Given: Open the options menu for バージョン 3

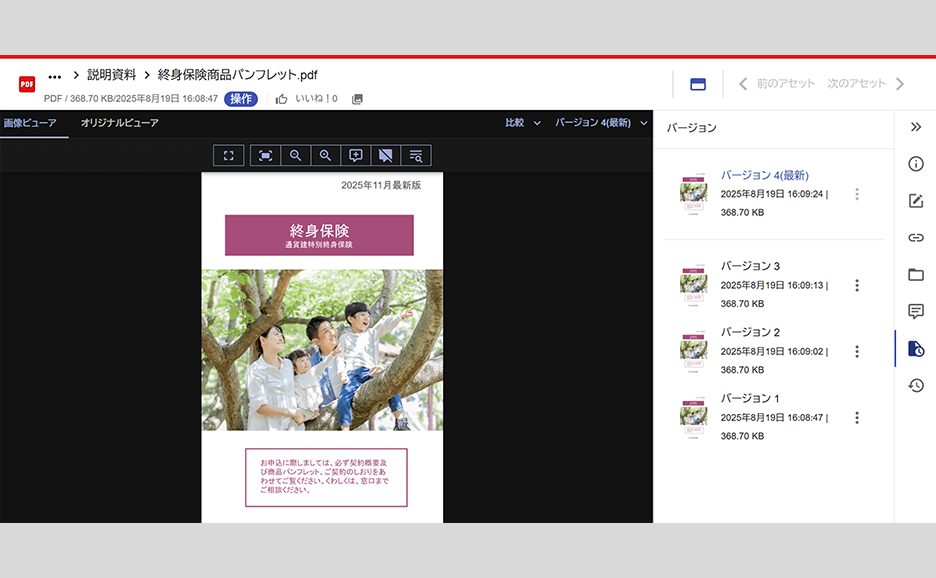Looking at the screenshot, I should pos(857,285).
